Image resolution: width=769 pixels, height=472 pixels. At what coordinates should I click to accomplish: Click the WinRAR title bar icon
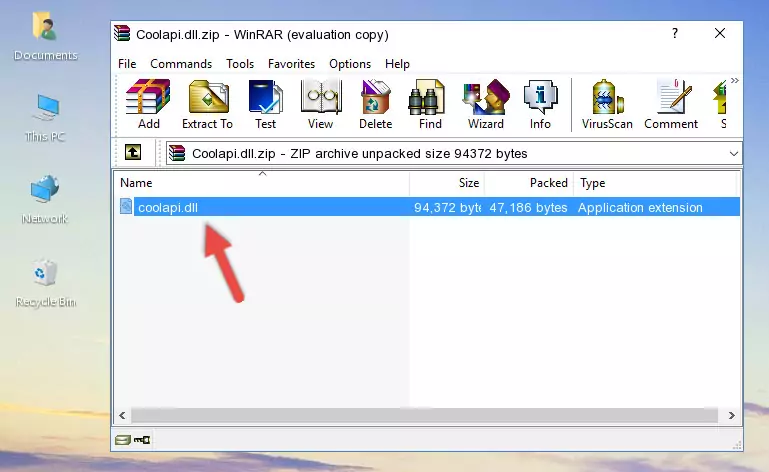point(122,33)
